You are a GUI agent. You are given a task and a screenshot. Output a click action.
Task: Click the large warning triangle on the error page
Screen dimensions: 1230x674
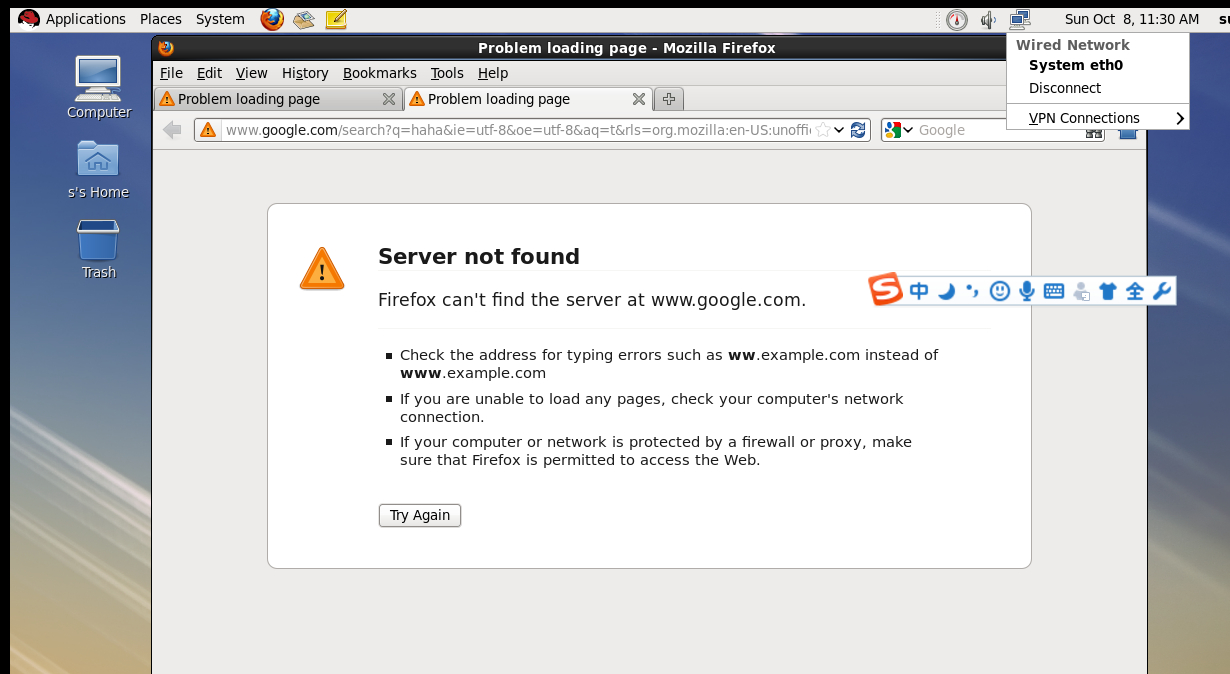coord(322,270)
